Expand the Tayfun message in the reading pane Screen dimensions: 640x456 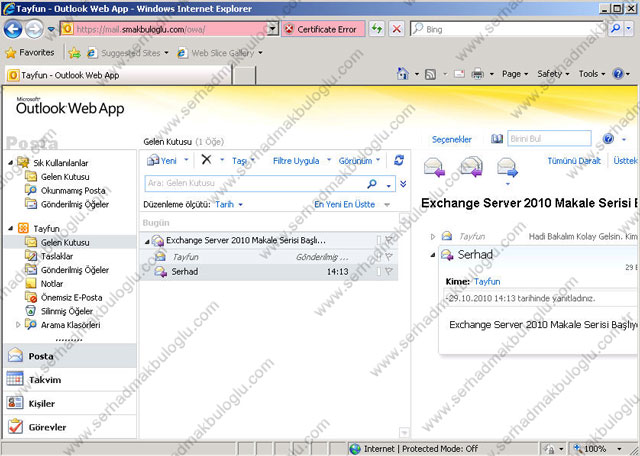pos(433,236)
